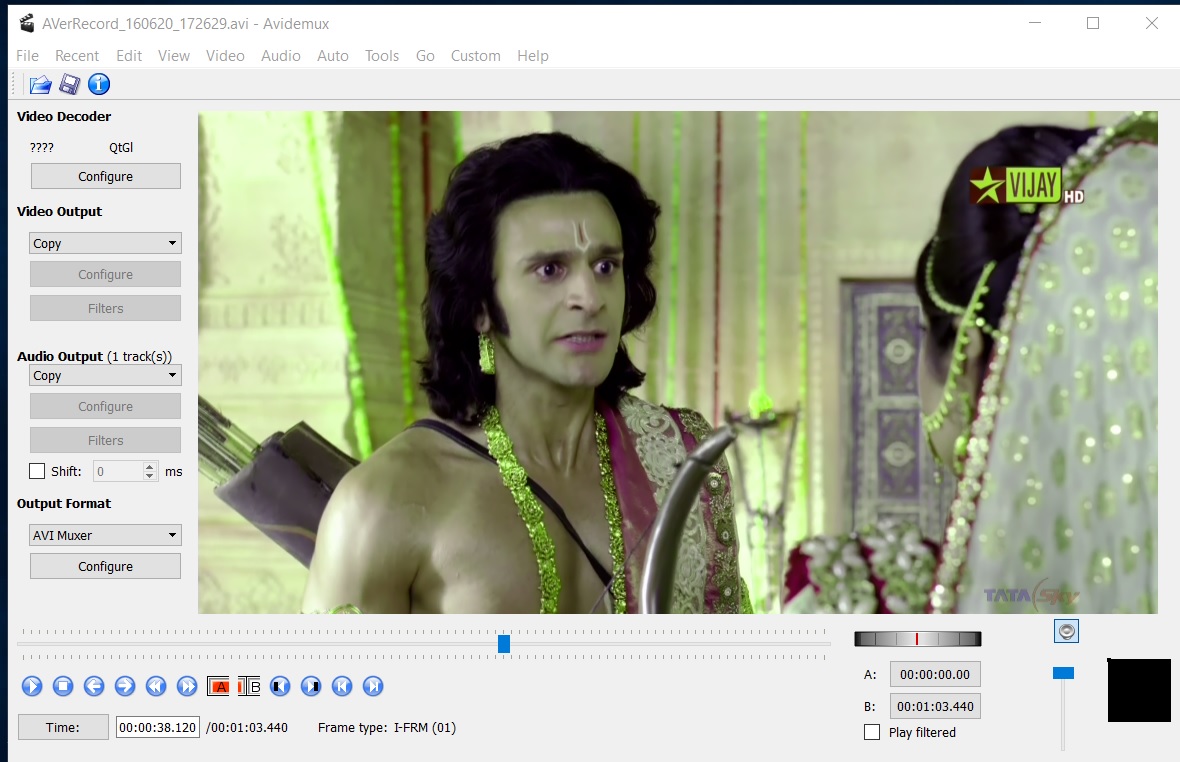Screen dimensions: 1180x762
Task: Seek to next black frame
Action: [x=311, y=686]
